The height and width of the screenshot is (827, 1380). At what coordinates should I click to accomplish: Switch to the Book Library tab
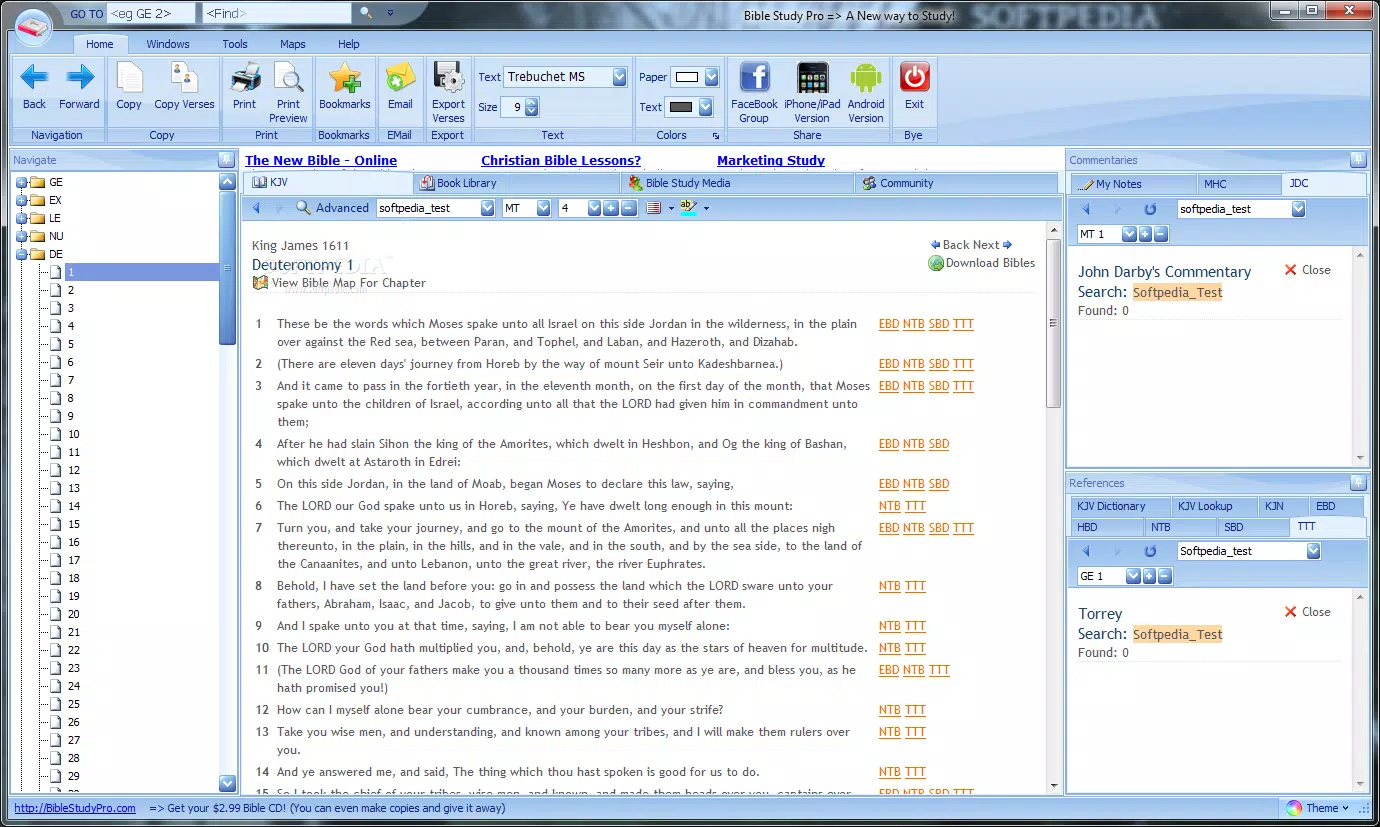point(516,183)
